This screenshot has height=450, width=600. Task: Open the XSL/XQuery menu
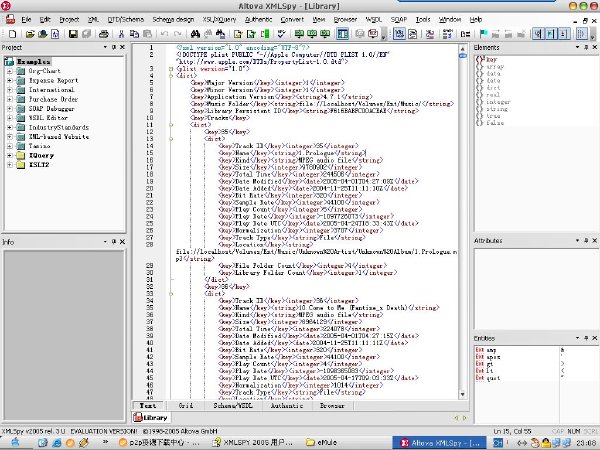click(219, 20)
